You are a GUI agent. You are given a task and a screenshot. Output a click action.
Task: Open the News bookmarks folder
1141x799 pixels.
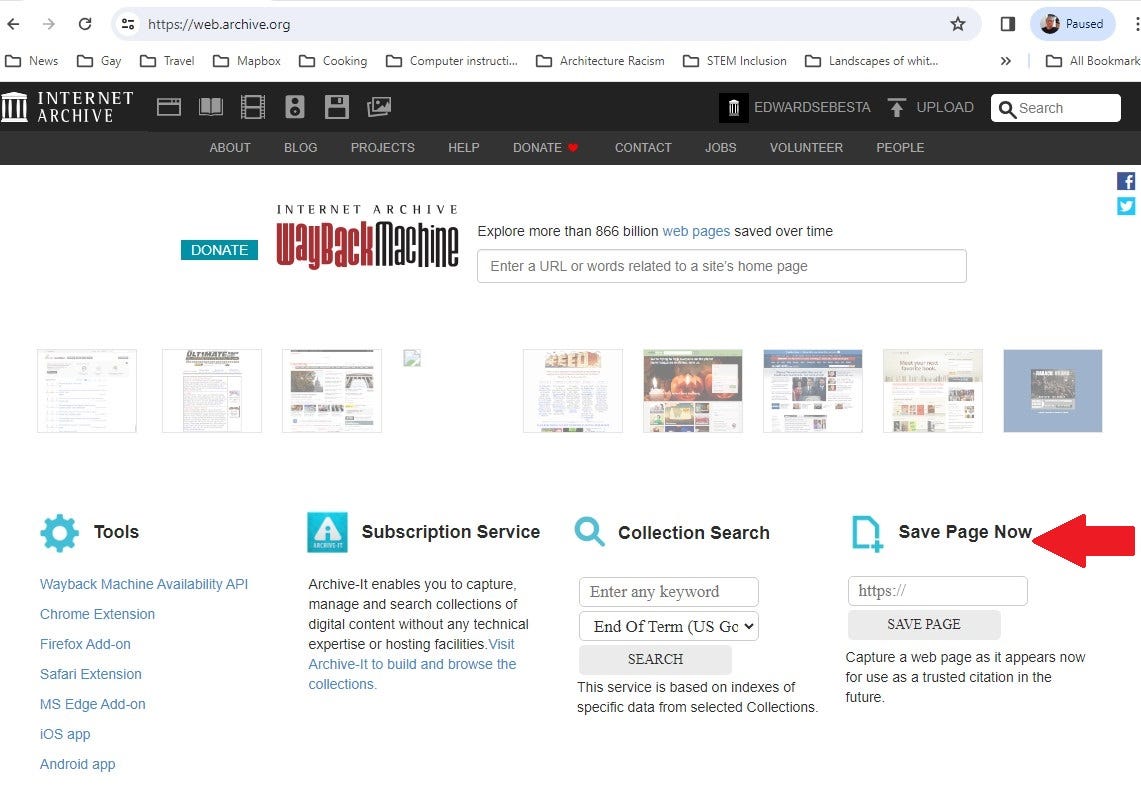[x=32, y=61]
